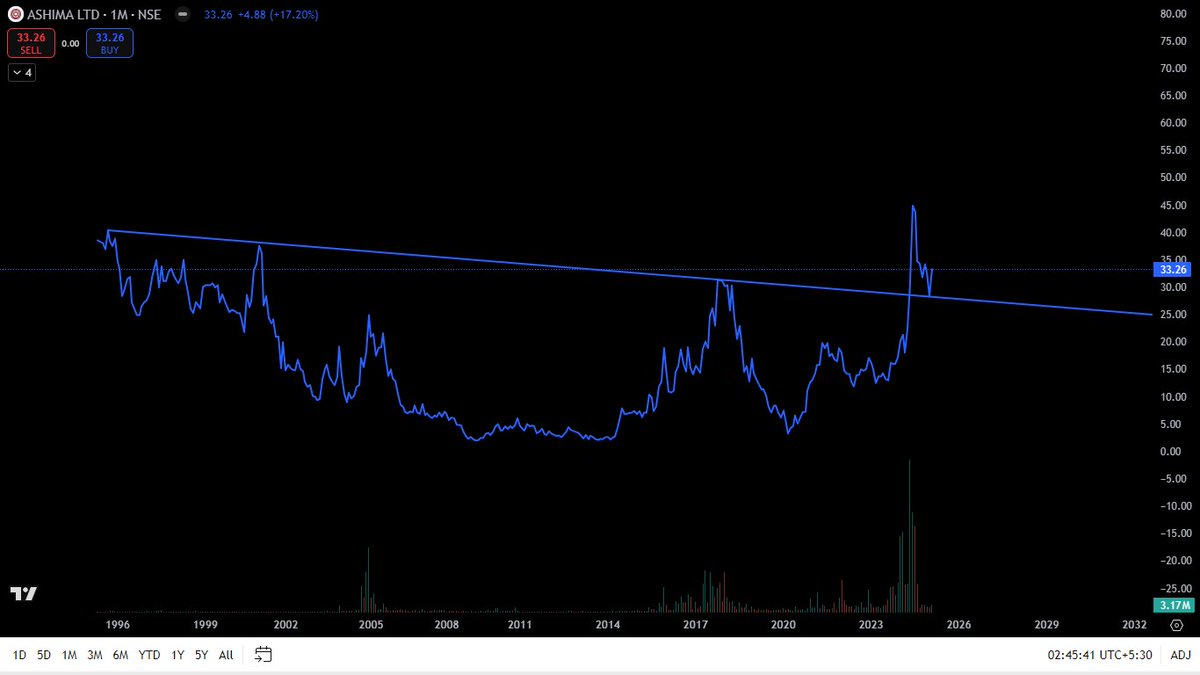1200x675 pixels.
Task: Click the 0.00 price axis label
Action: [x=1170, y=451]
